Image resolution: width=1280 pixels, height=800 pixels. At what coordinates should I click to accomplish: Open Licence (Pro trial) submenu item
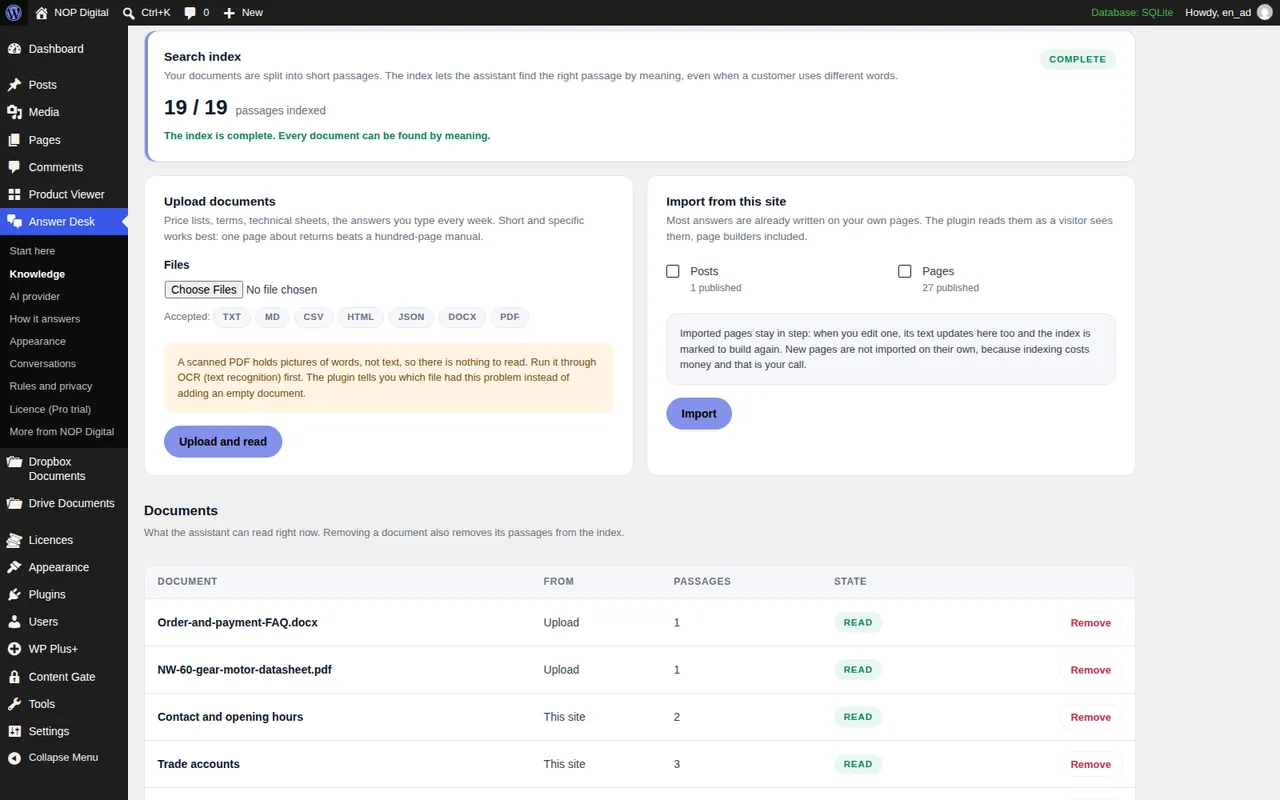pyautogui.click(x=50, y=409)
